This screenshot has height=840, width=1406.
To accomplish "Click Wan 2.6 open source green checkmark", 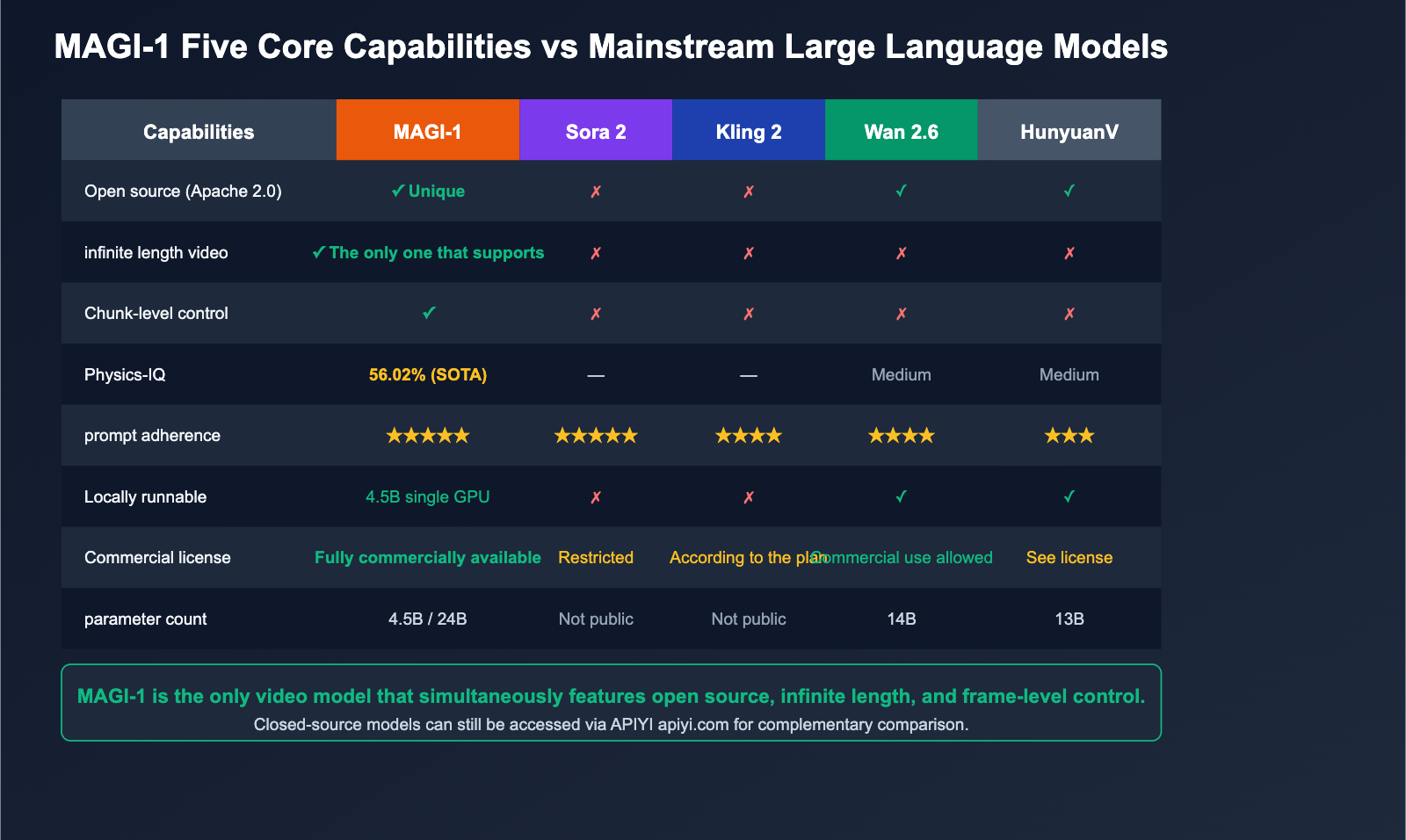I will point(901,191).
